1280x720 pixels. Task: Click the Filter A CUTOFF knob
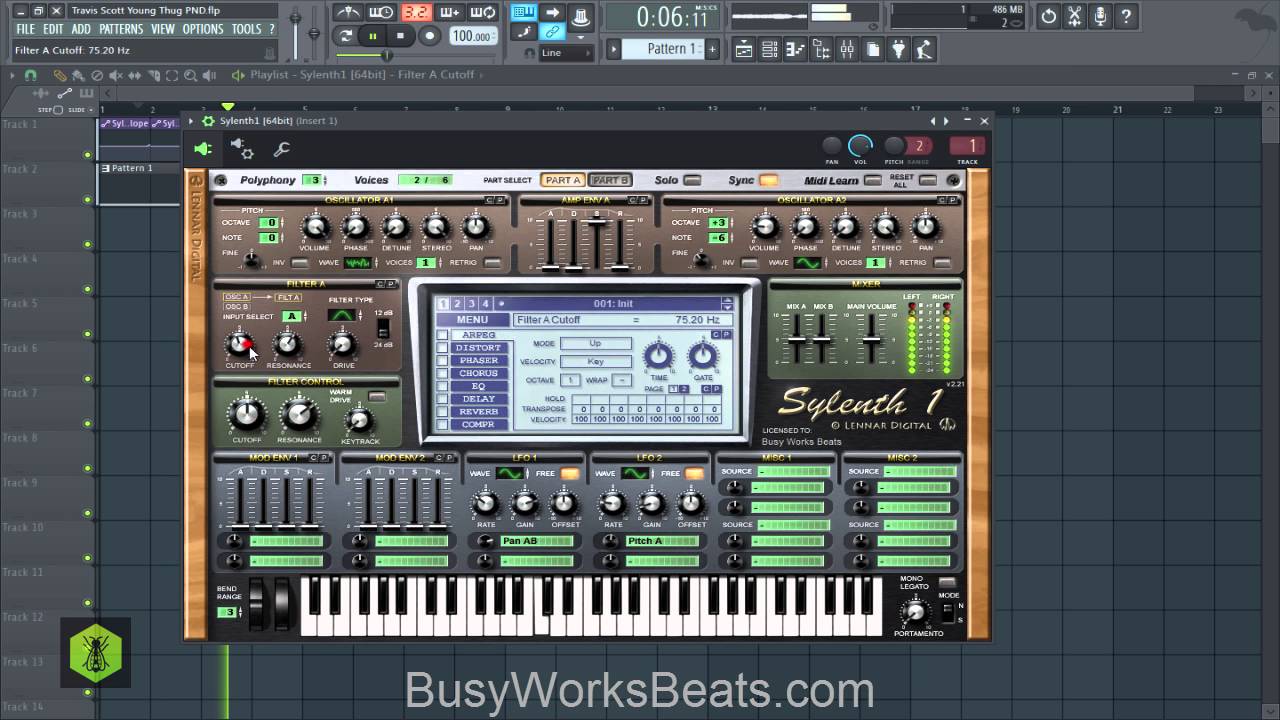point(240,344)
